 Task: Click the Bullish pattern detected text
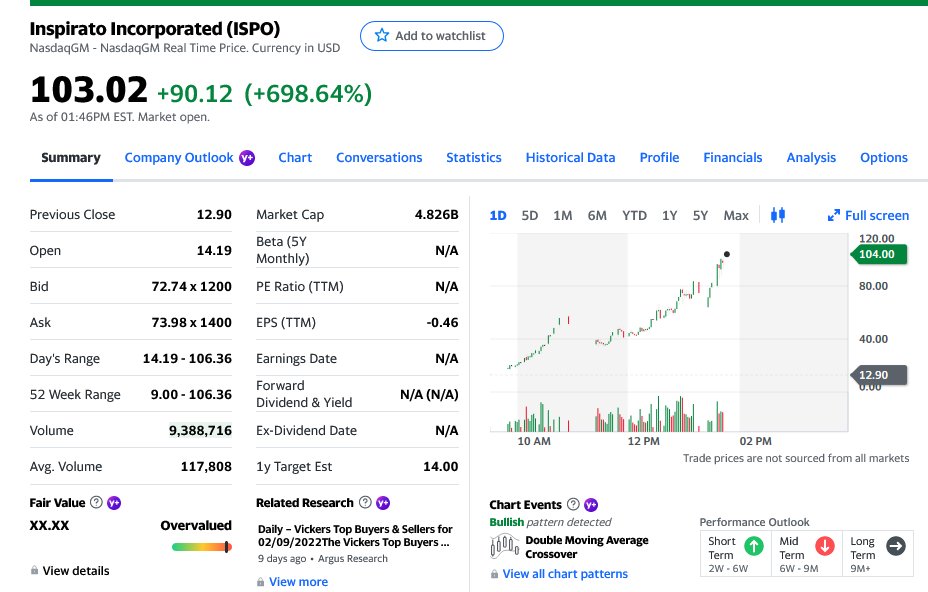(550, 522)
